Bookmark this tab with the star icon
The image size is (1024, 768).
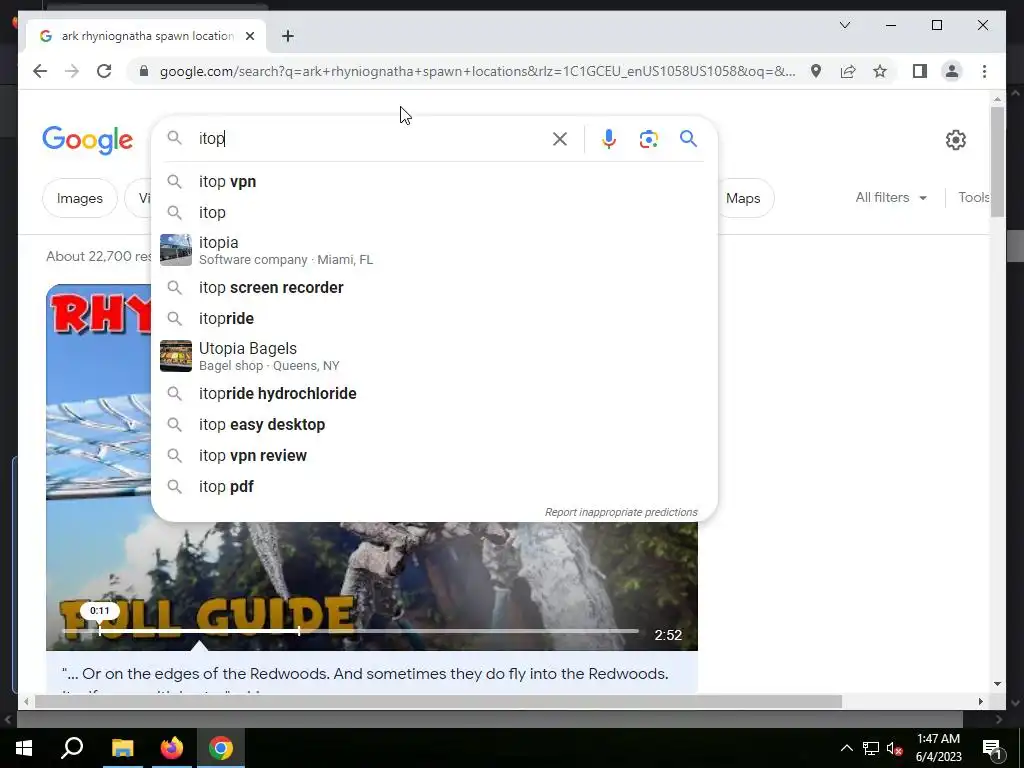(x=880, y=71)
